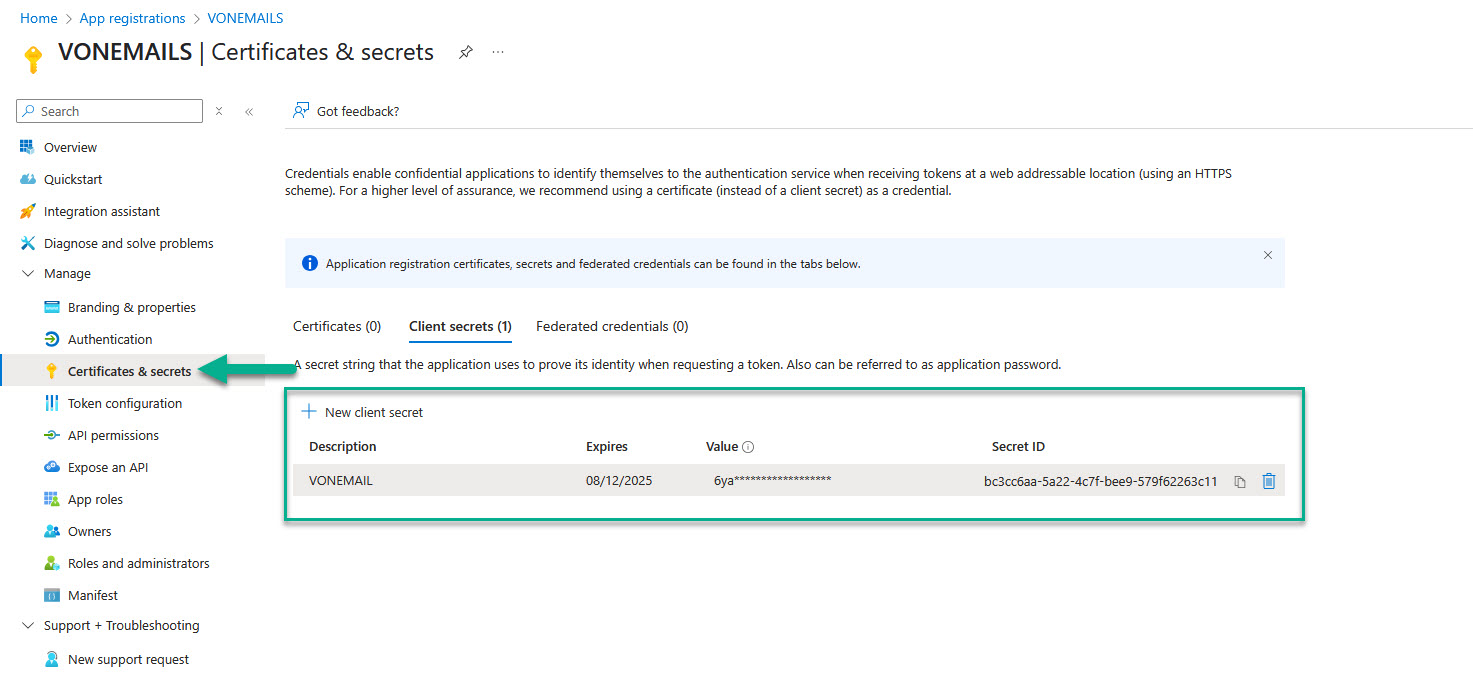Click the Owners people icon
The height and width of the screenshot is (688, 1473).
pyautogui.click(x=52, y=531)
